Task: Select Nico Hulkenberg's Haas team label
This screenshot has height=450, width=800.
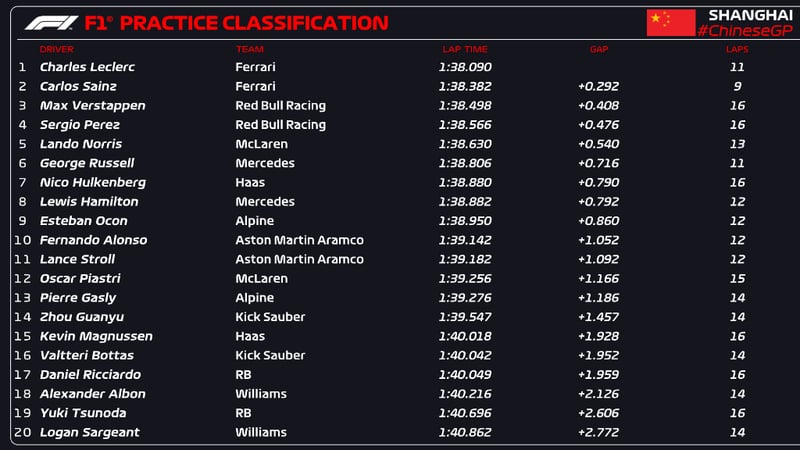Action: 249,182
